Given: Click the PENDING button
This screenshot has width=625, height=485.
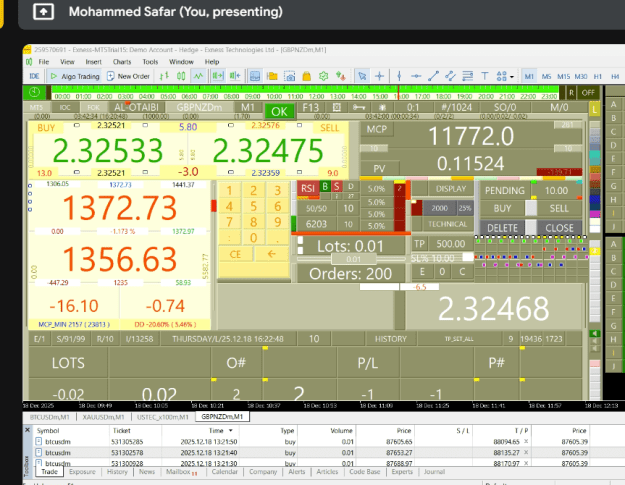Looking at the screenshot, I should pyautogui.click(x=505, y=190).
